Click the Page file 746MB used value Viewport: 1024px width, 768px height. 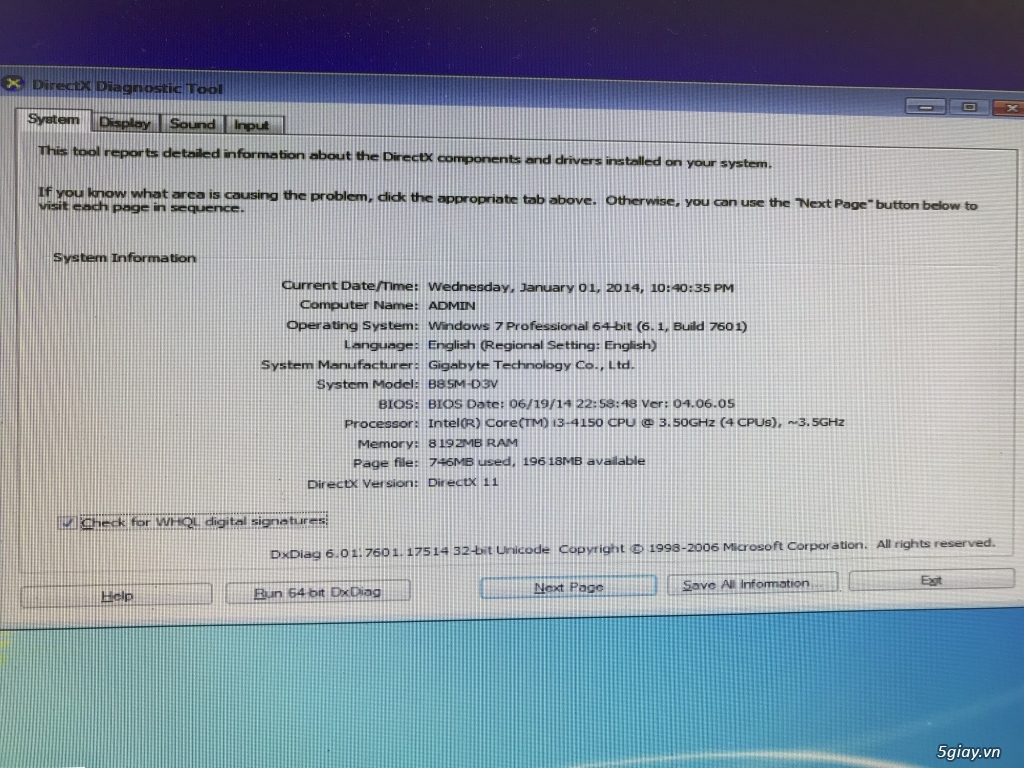[x=536, y=462]
